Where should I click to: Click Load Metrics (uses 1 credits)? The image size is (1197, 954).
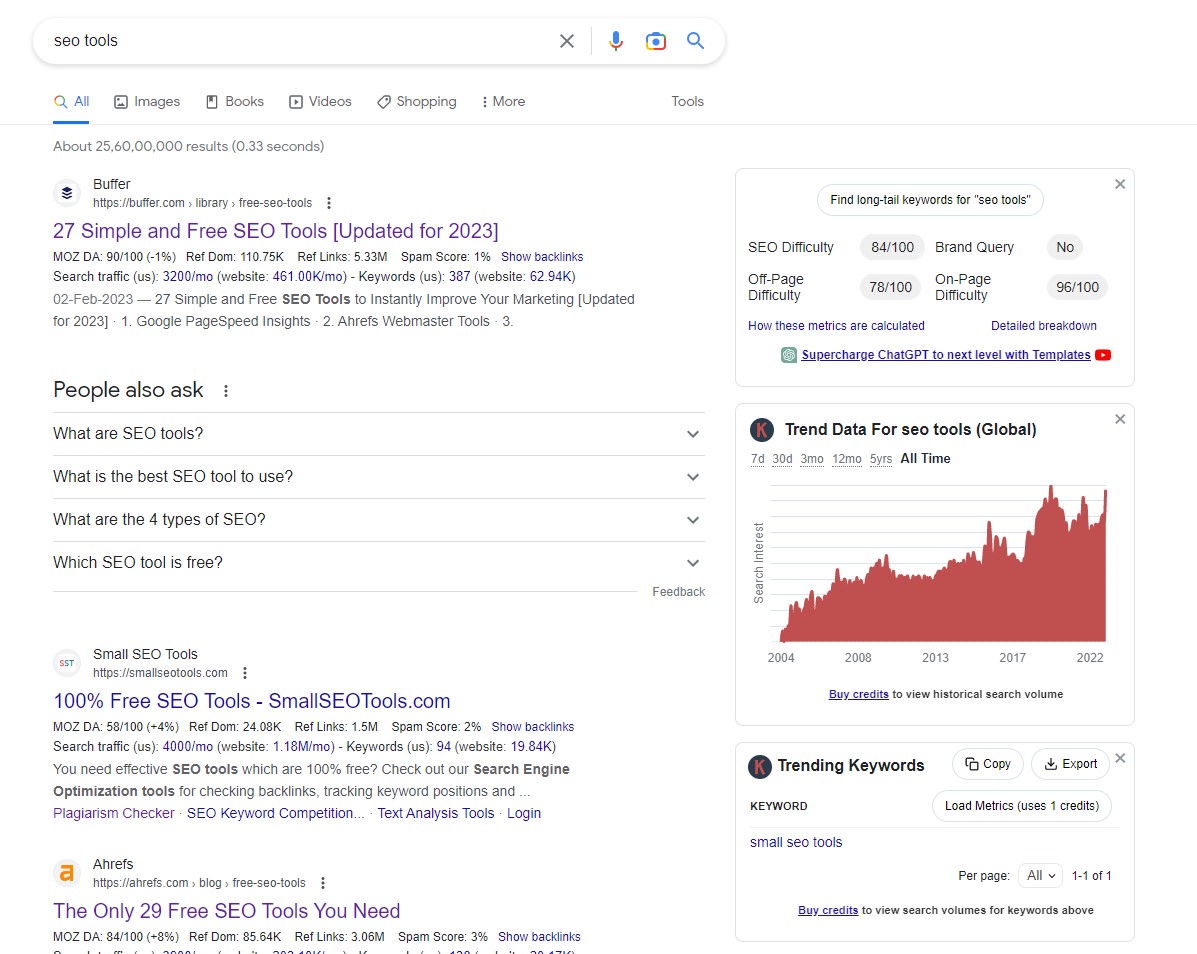[1021, 806]
